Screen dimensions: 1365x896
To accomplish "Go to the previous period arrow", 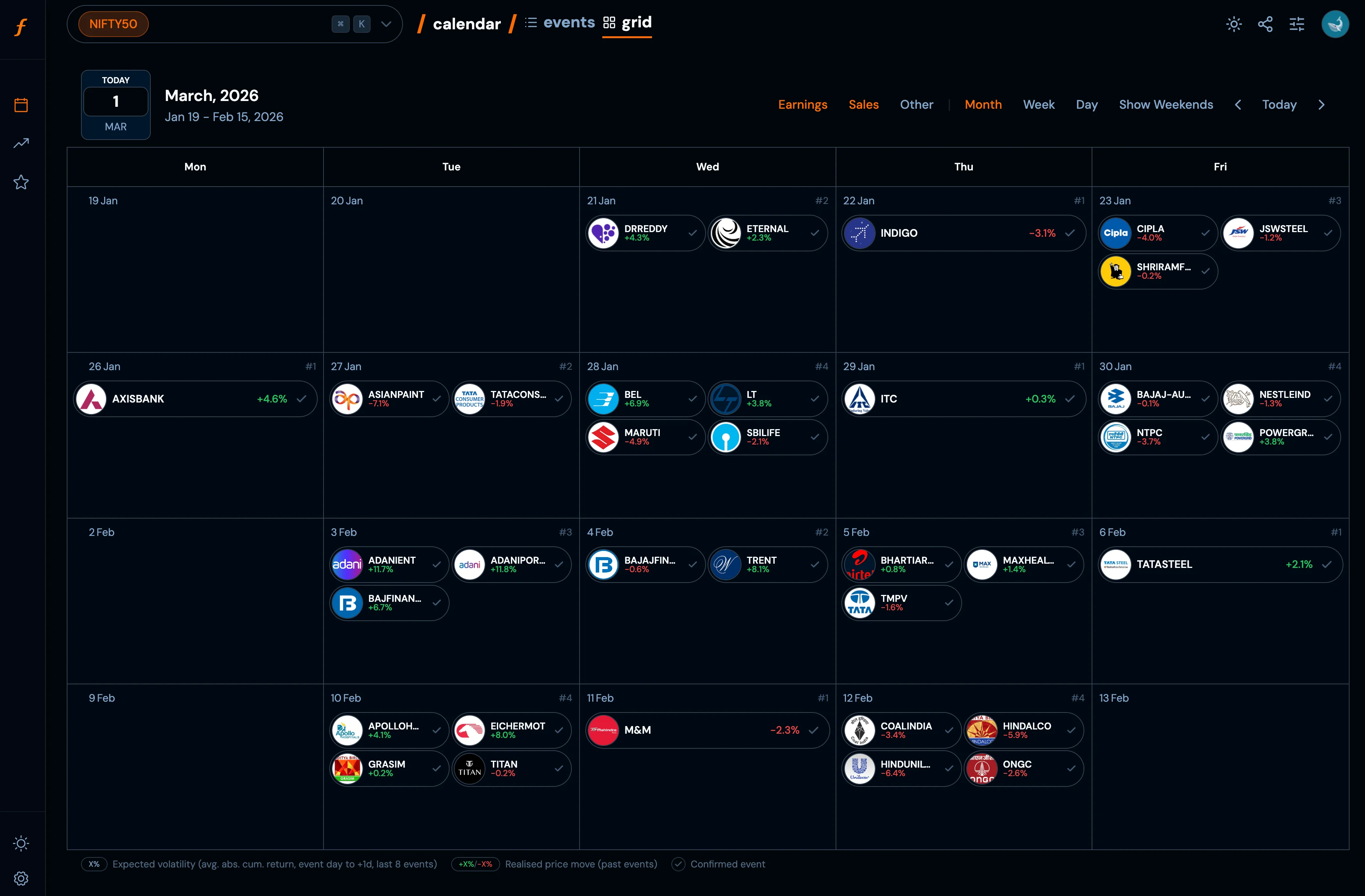I will pos(1238,104).
